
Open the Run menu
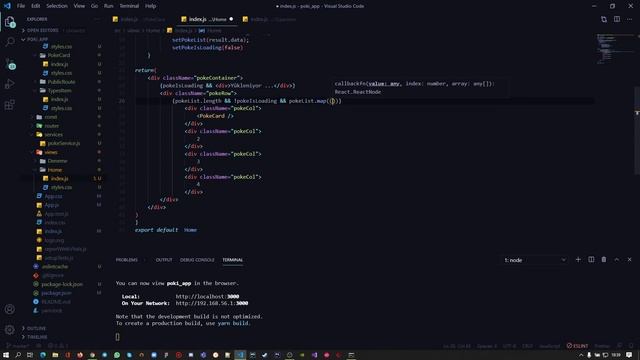[x=108, y=6]
